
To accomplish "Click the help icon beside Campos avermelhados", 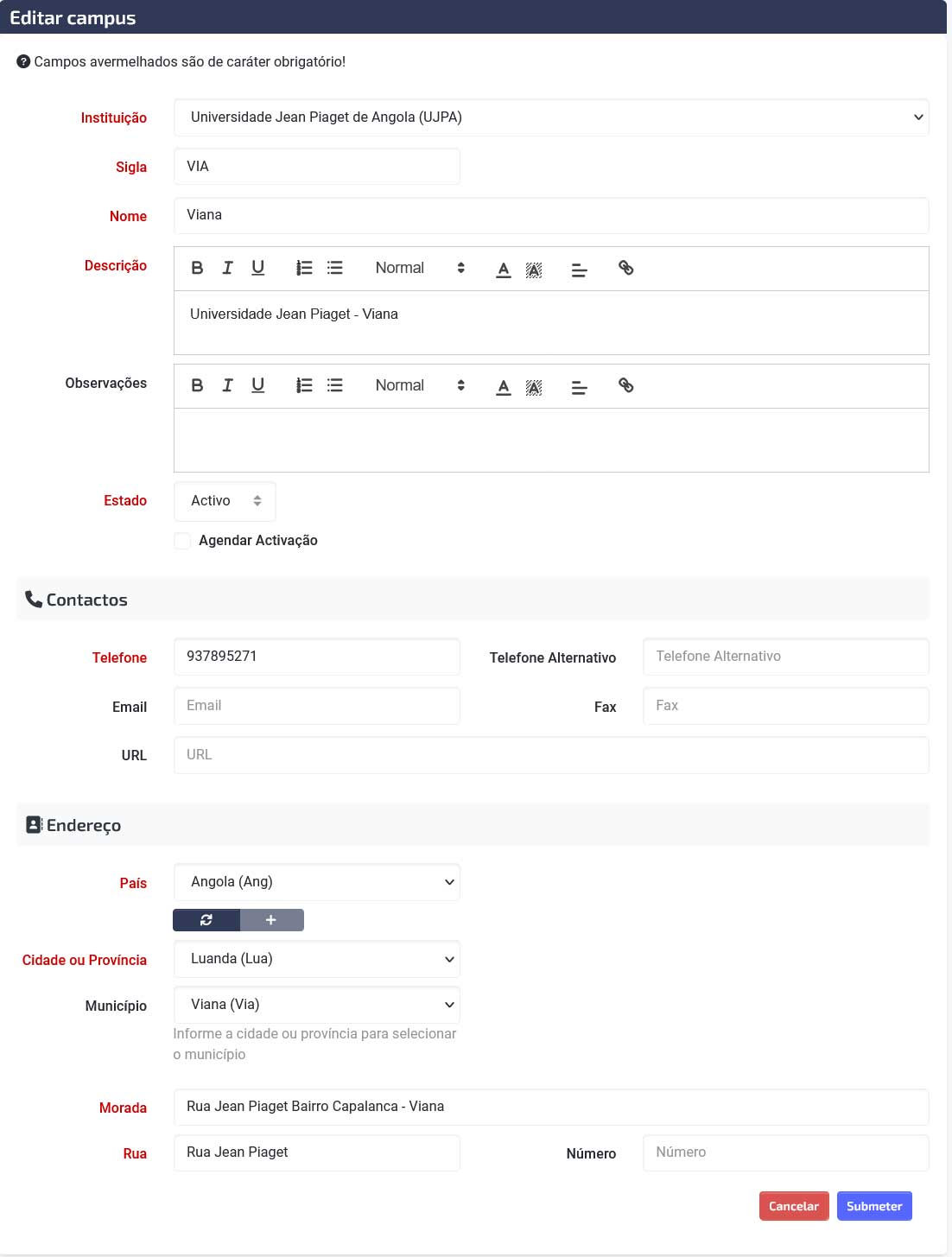I will (23, 61).
